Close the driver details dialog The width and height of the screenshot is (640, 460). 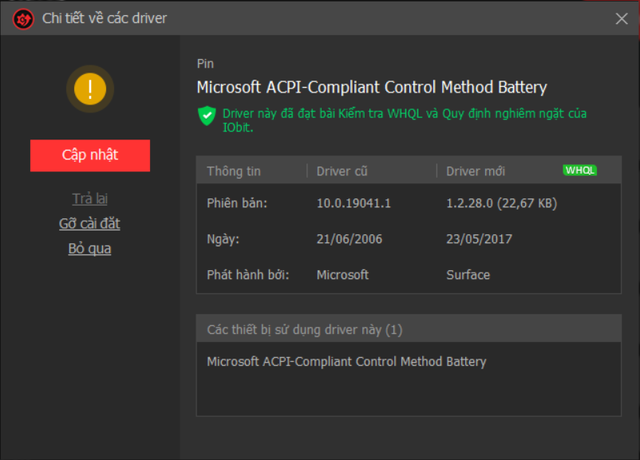click(621, 18)
